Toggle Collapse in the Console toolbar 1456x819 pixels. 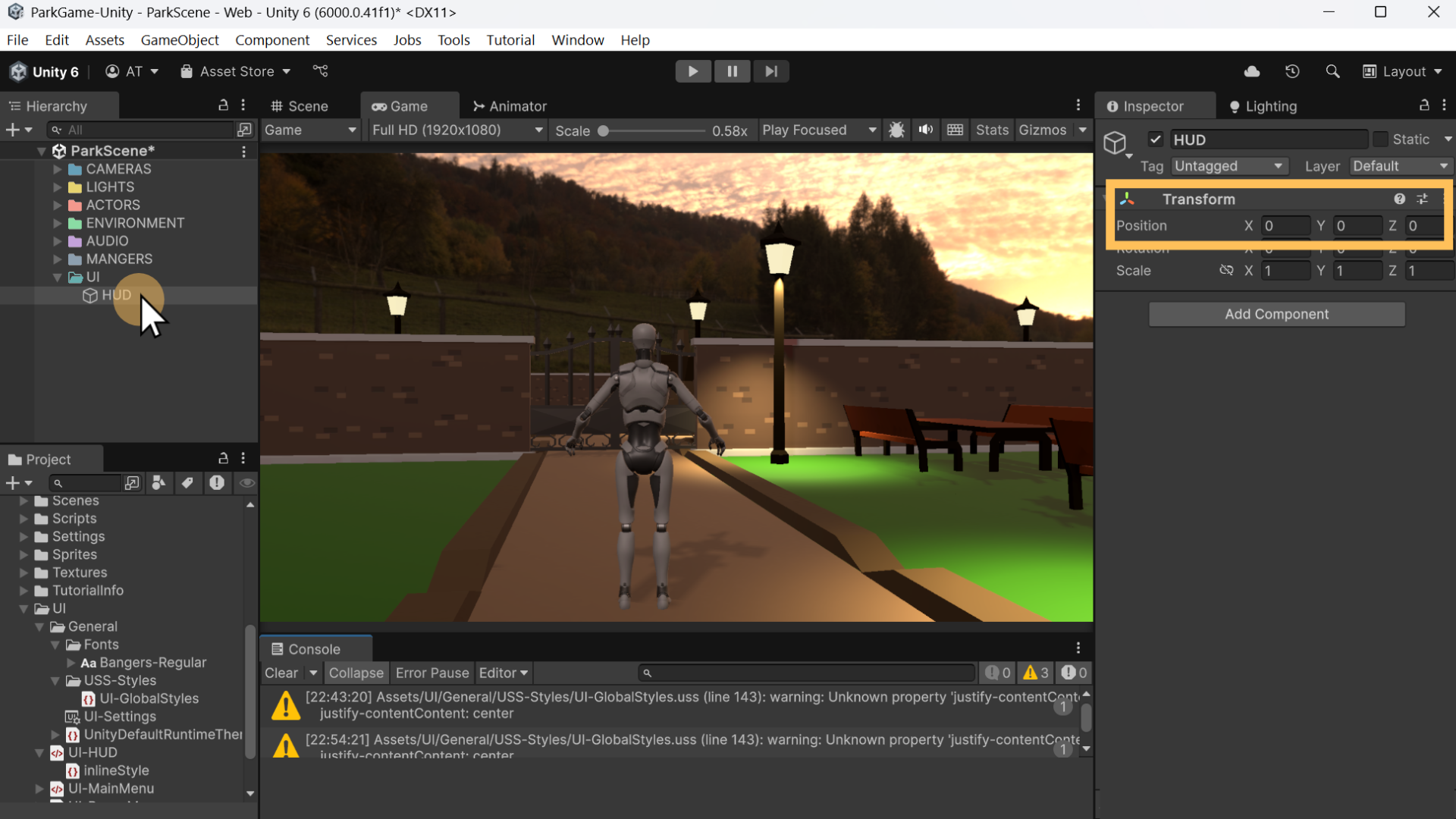click(x=356, y=673)
